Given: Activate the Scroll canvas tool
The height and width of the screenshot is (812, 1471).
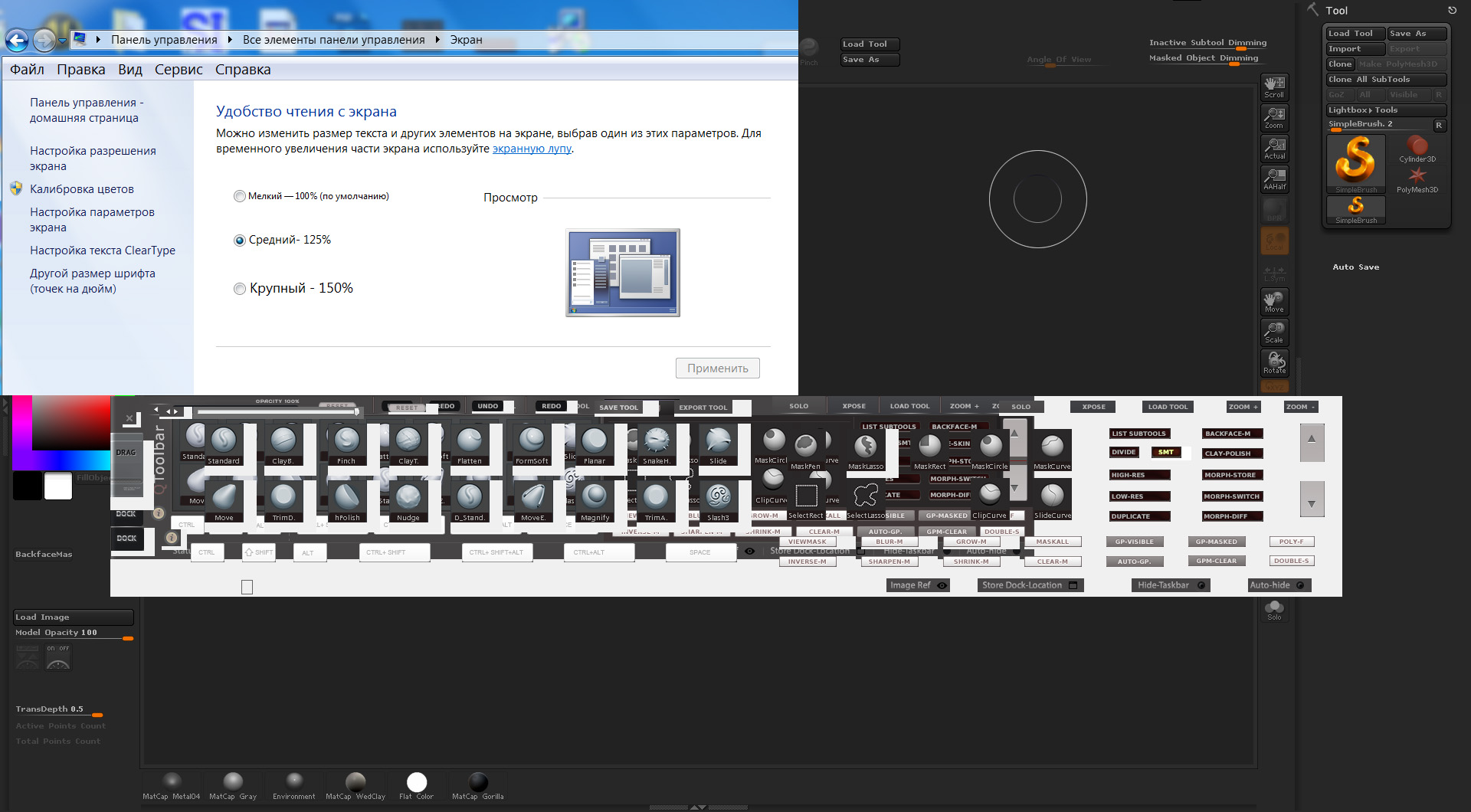Looking at the screenshot, I should [1274, 87].
